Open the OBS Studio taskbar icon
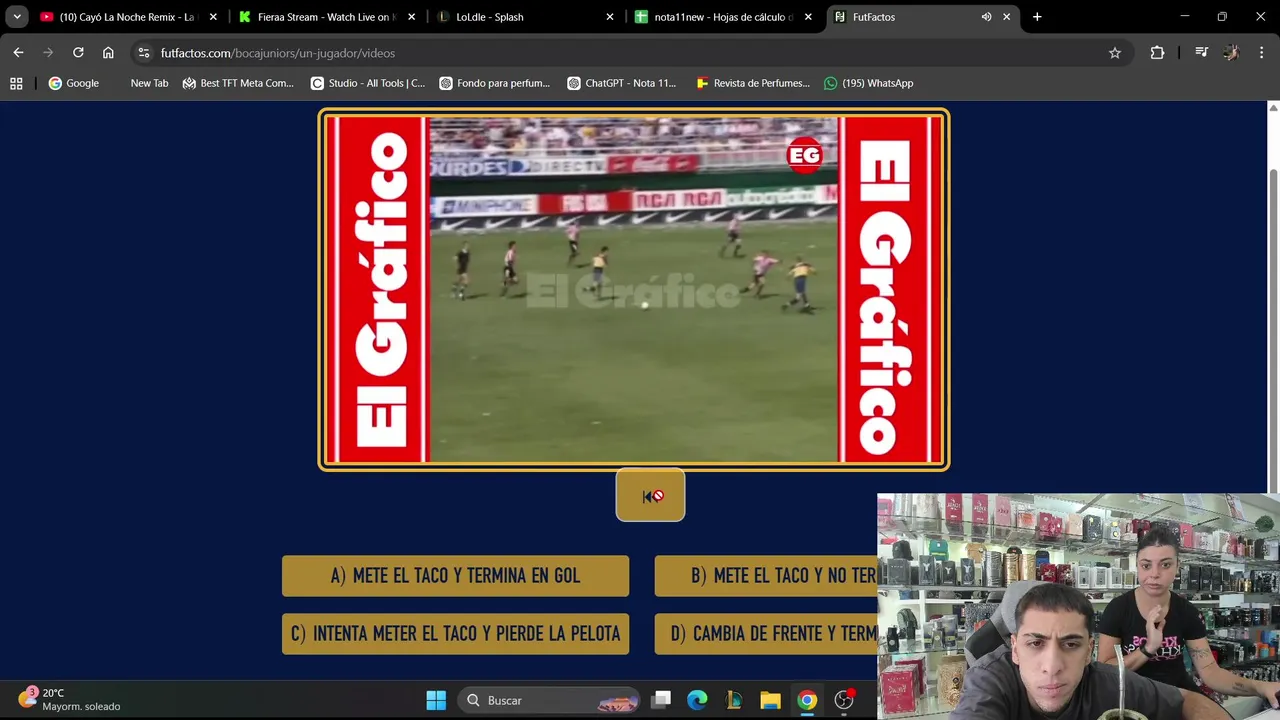This screenshot has width=1280, height=720. [x=844, y=700]
